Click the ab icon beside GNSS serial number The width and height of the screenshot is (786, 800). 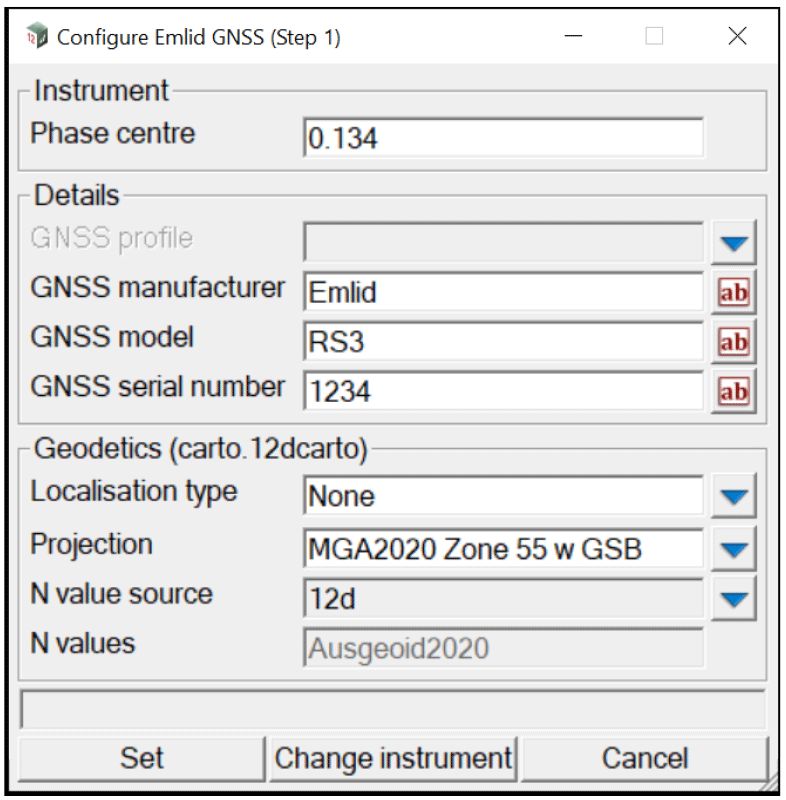733,391
